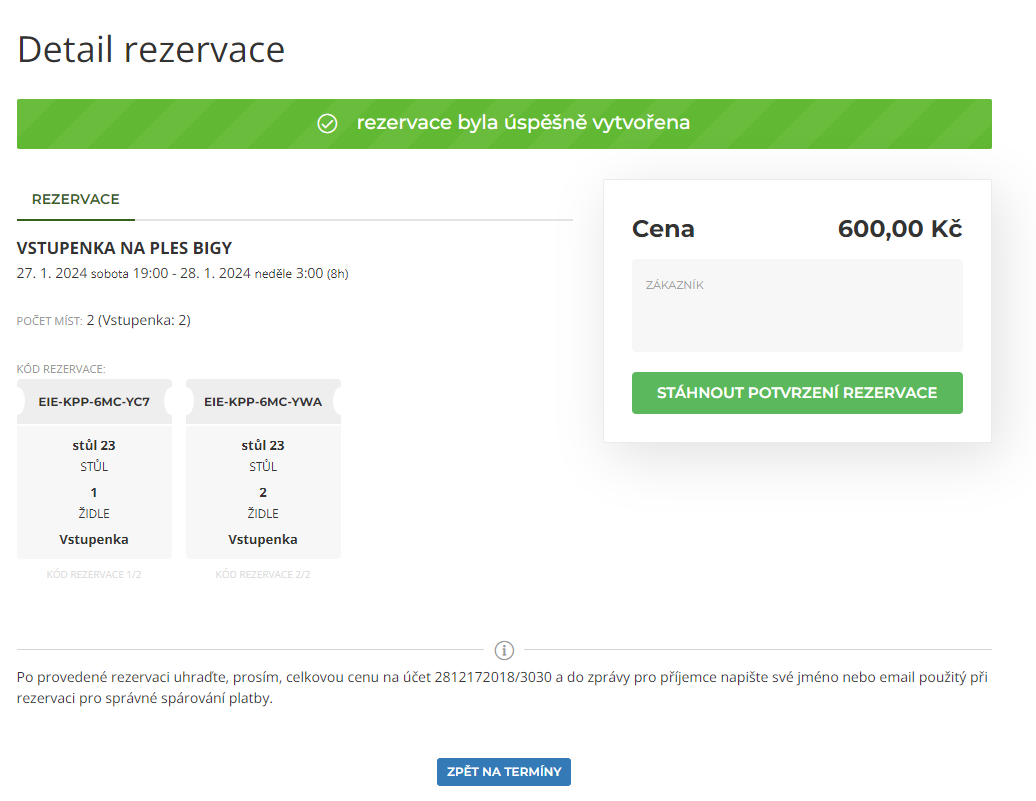
Task: Go back via Zpět na termíny button
Action: [x=503, y=772]
